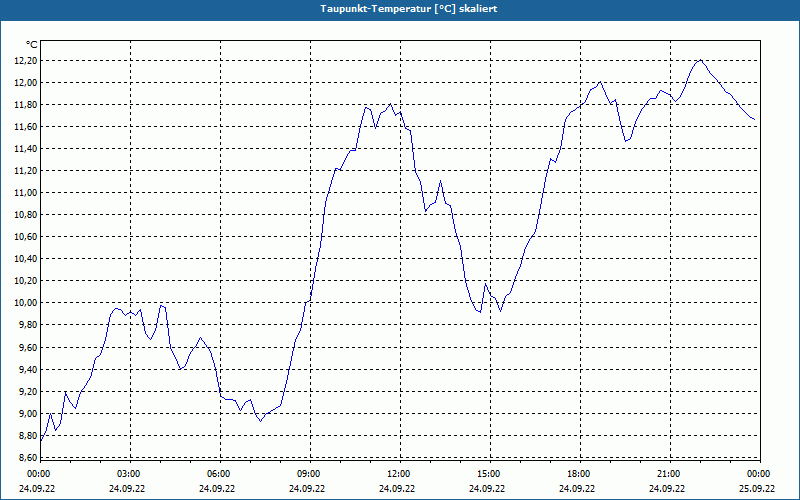
Task: Select the '12,20' y-axis label
Action: (26, 61)
